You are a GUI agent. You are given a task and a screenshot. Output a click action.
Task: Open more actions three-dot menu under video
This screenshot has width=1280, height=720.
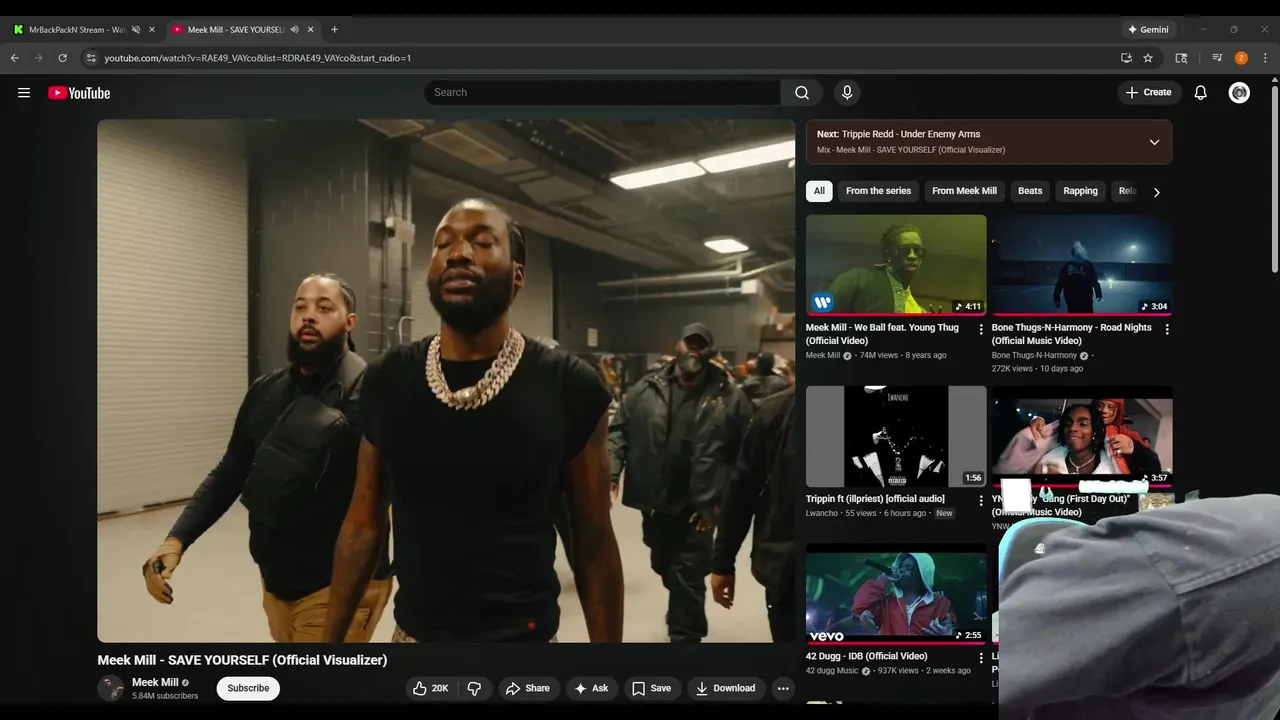[783, 688]
